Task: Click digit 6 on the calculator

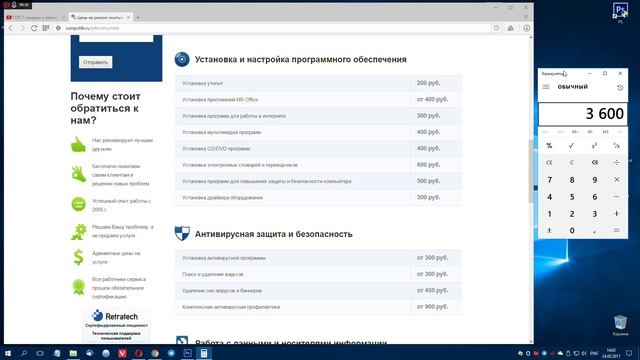Action: 594,197
